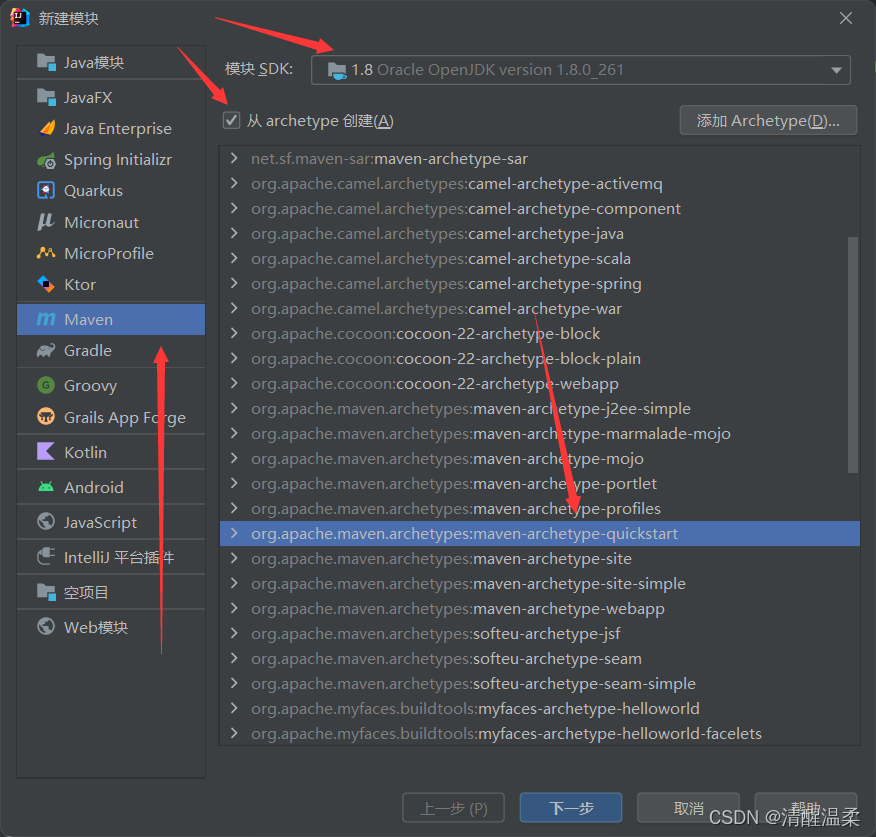Click the 下一步 button
The height and width of the screenshot is (837, 876).
coord(570,807)
